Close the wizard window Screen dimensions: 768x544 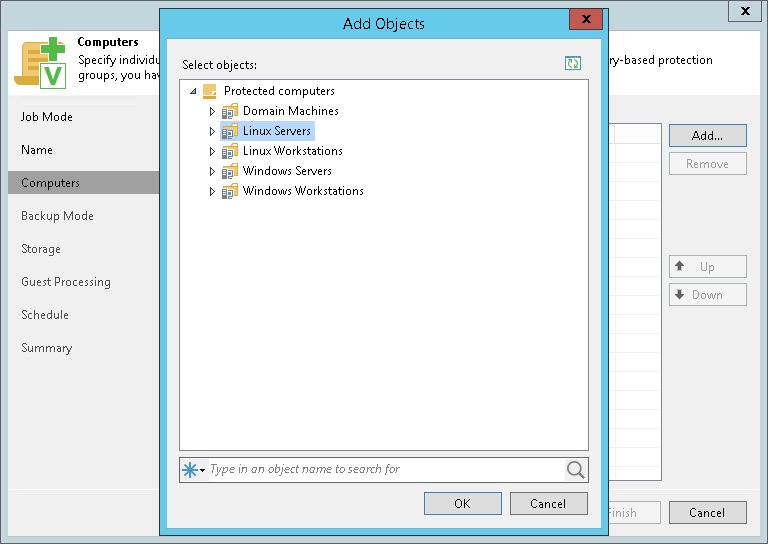point(744,11)
